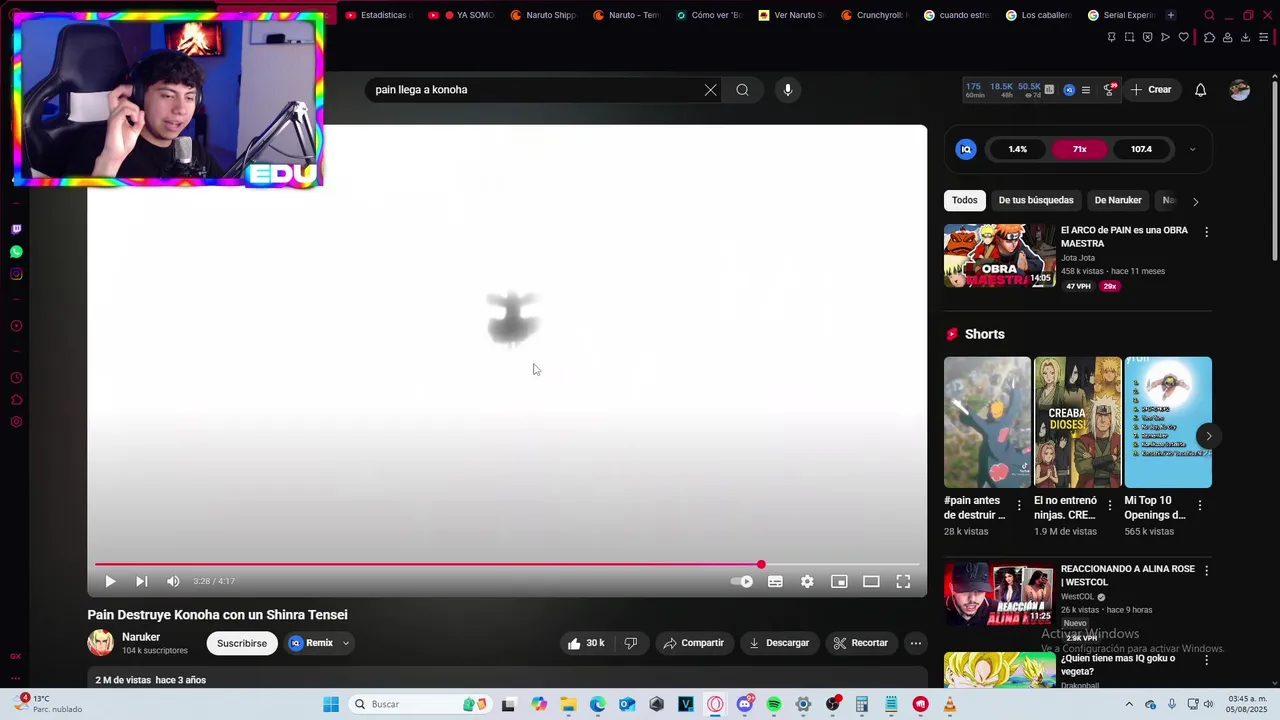Open a new browser tab with plus
This screenshot has width=1280, height=720.
click(1171, 15)
